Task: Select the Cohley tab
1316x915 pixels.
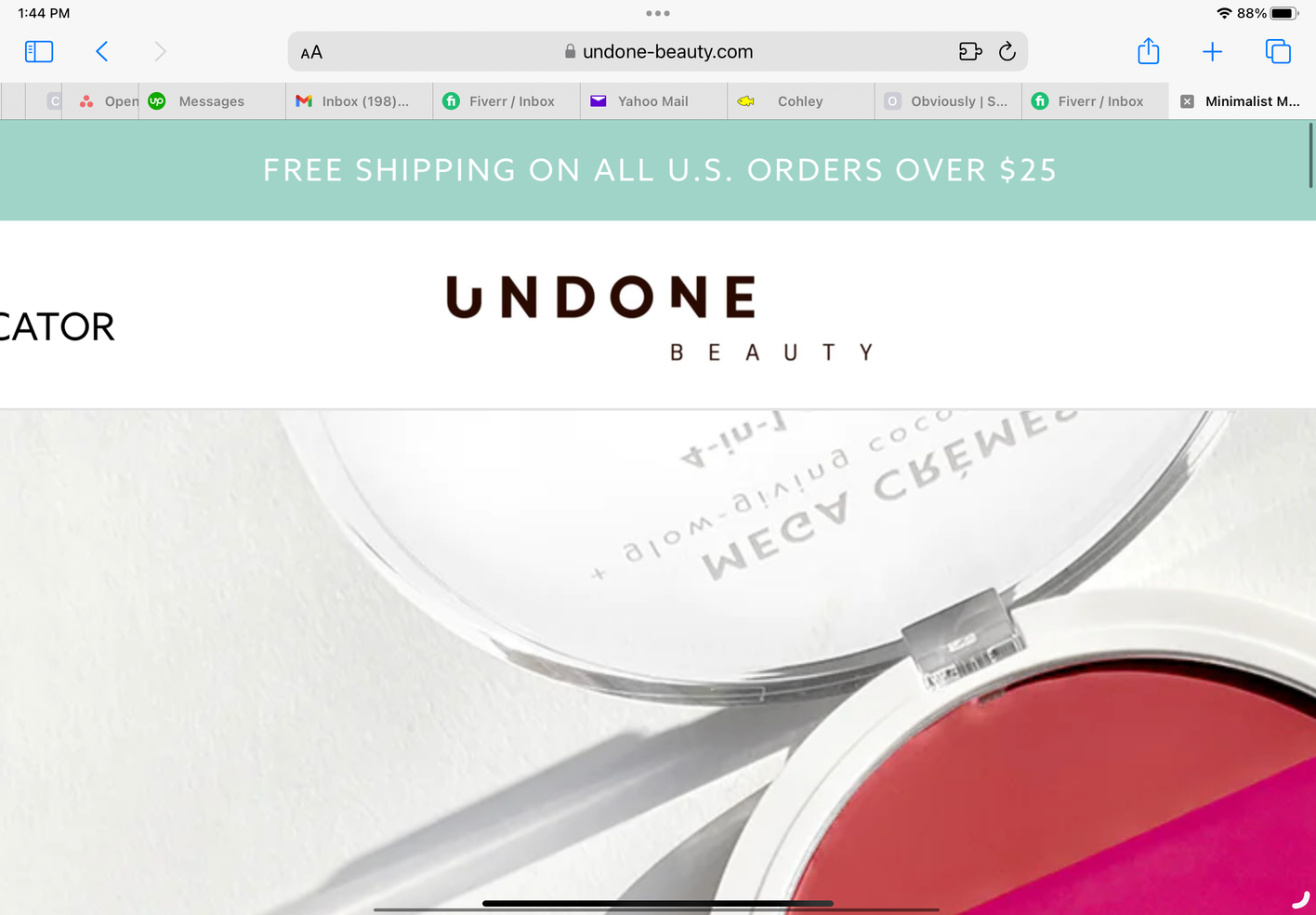Action: point(800,101)
